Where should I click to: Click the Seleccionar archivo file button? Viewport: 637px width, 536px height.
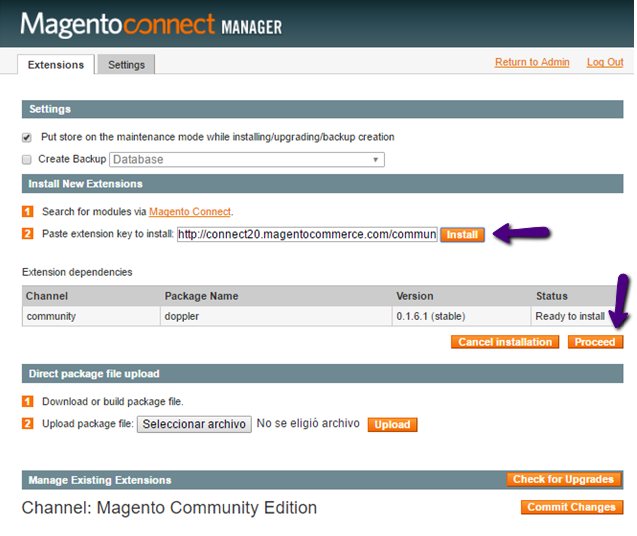point(194,424)
